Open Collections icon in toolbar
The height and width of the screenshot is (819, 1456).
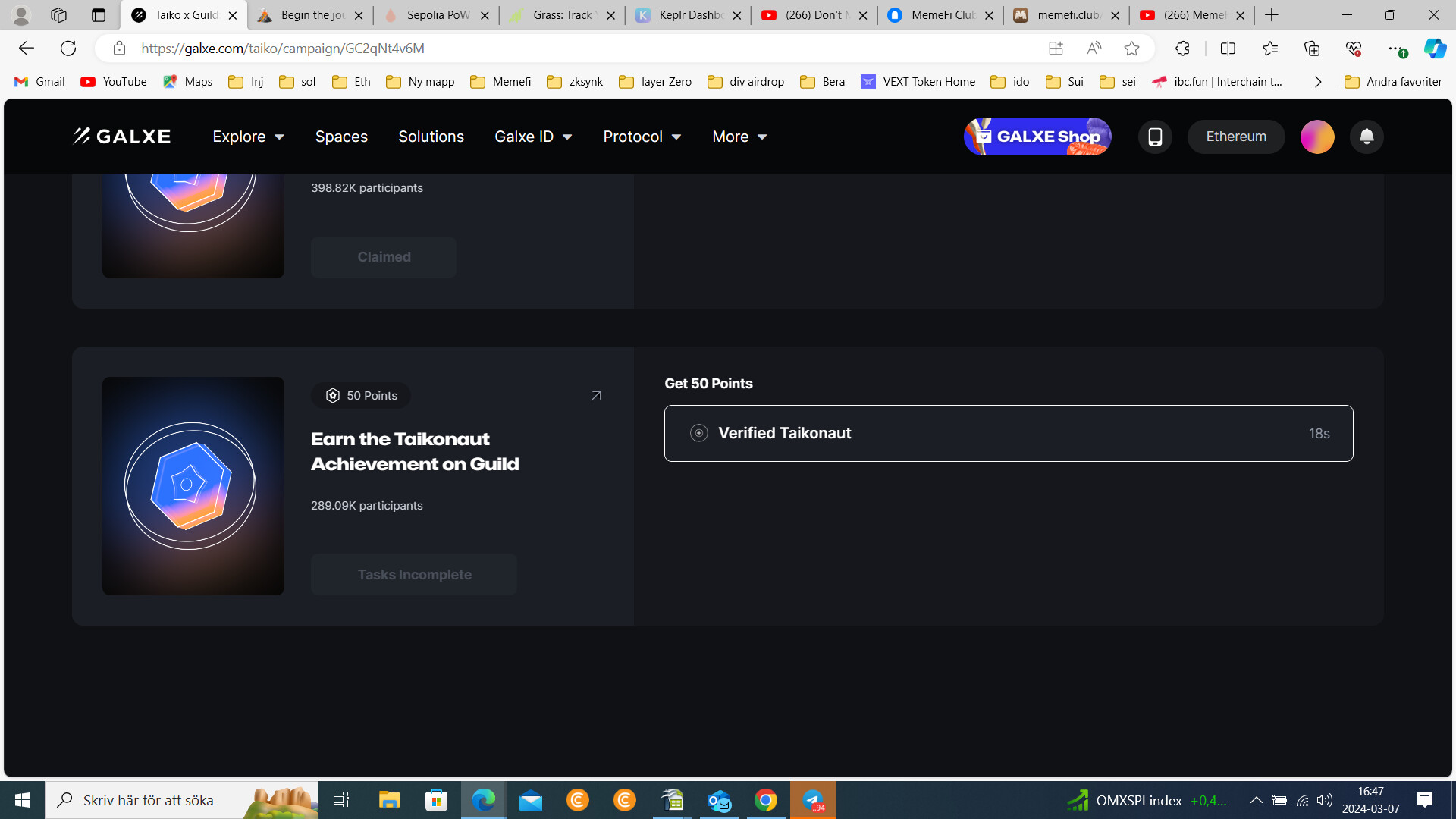pos(1312,49)
